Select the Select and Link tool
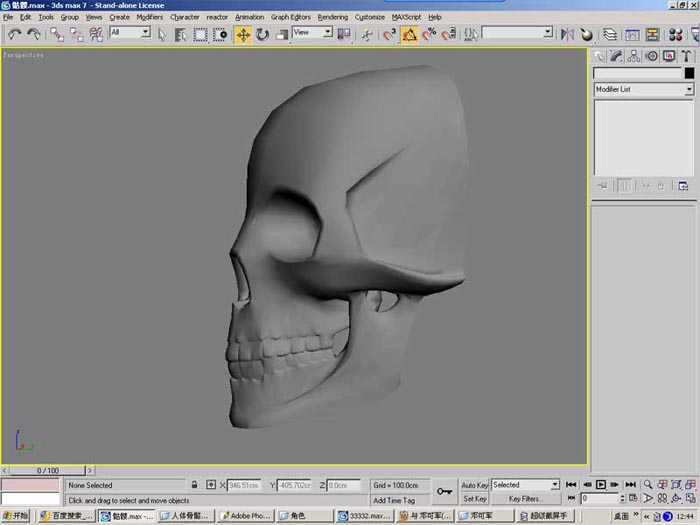Image resolution: width=700 pixels, height=525 pixels. point(57,34)
